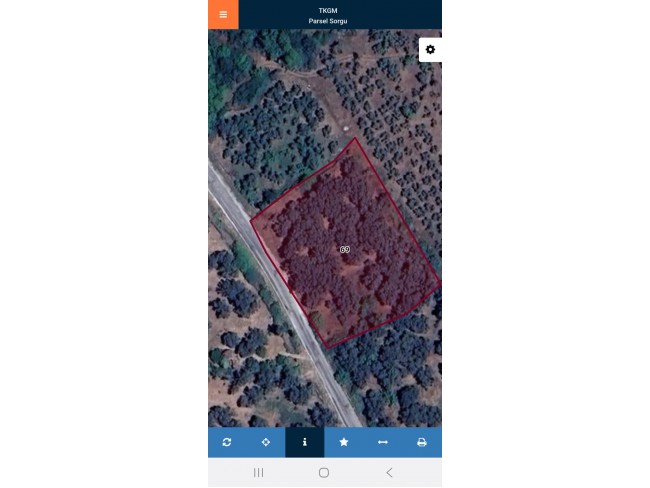The width and height of the screenshot is (650, 488).
Task: Click southernmost vertex of red parcel outline
Action: point(327,348)
